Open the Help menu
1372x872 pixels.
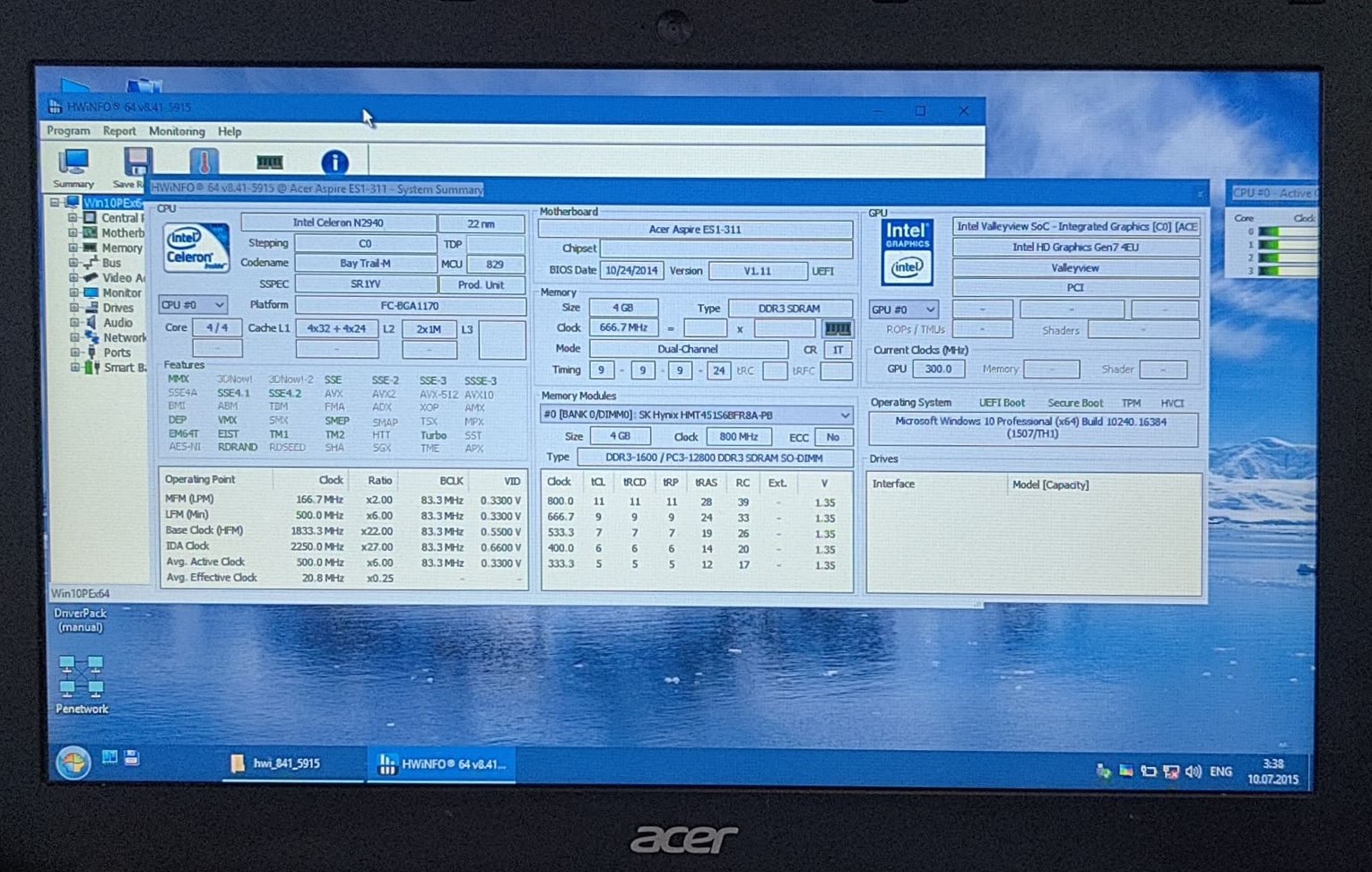click(x=230, y=131)
